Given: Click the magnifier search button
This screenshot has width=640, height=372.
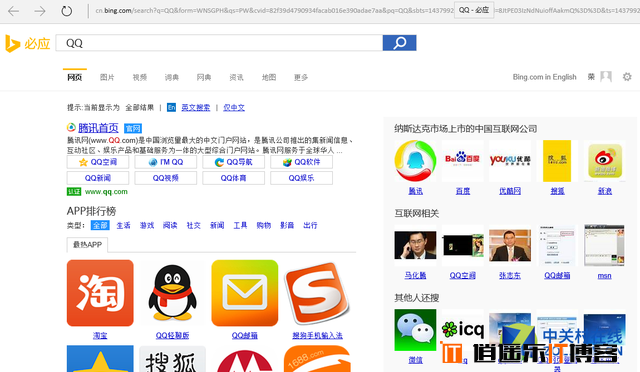Looking at the screenshot, I should coord(400,43).
